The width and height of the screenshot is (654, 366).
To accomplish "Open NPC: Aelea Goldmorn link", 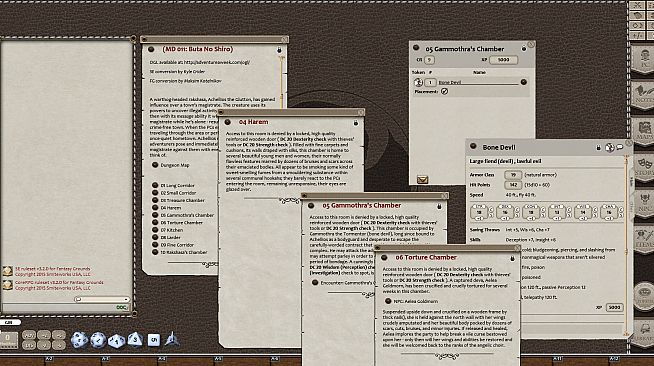I will click(411, 301).
